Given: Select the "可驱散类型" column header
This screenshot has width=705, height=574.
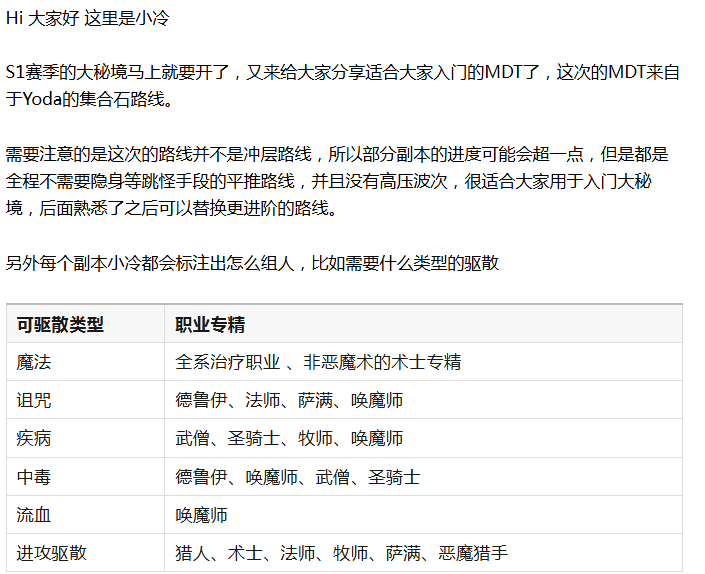Looking at the screenshot, I should coord(60,325).
